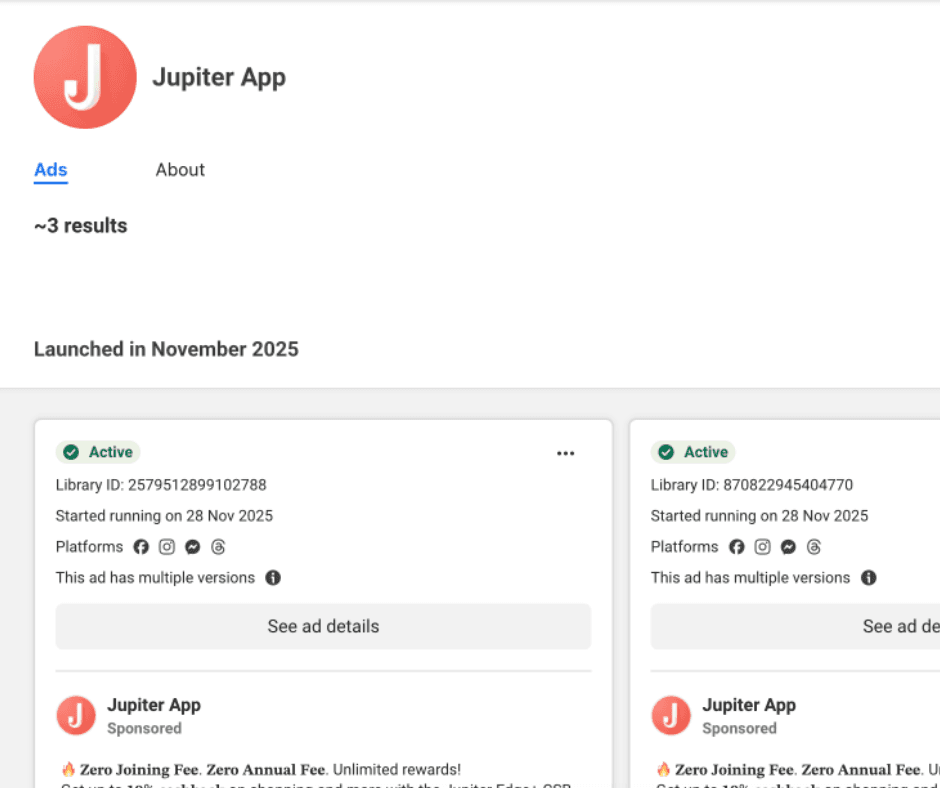Click the Jupiter App profile avatar at the top
The image size is (940, 788).
tap(85, 77)
